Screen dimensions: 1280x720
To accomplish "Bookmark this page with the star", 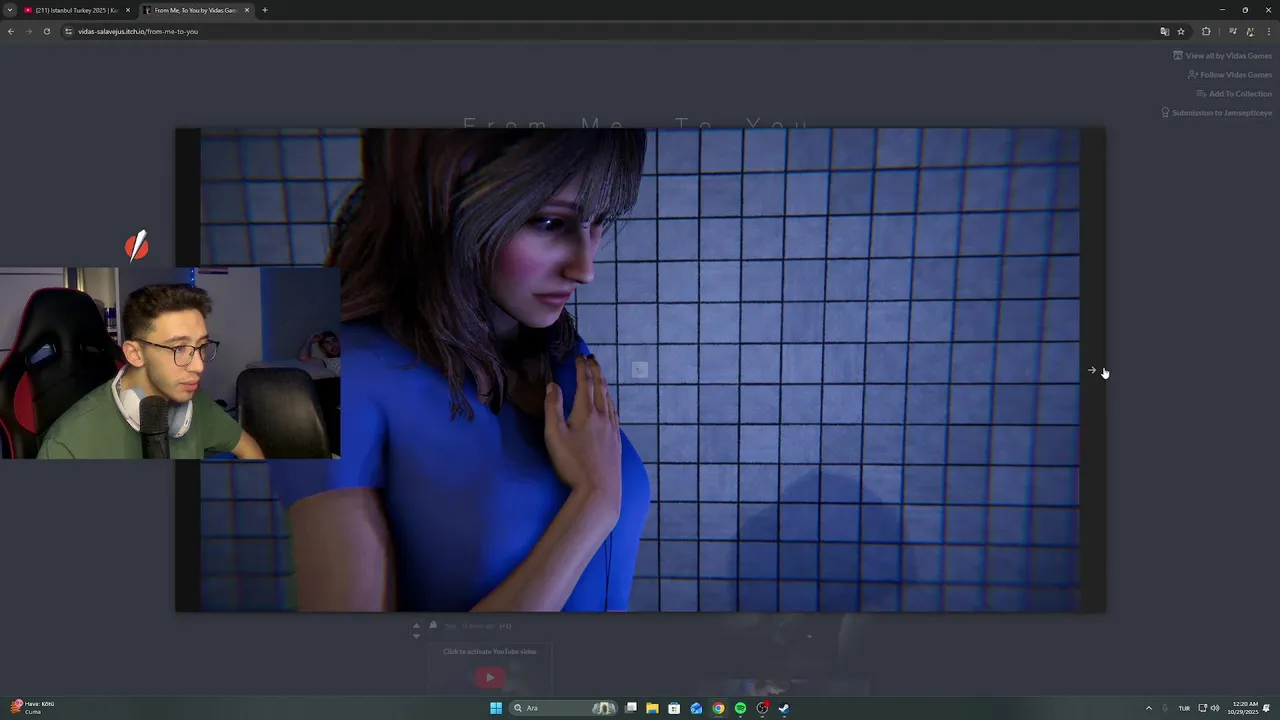I will tap(1181, 31).
